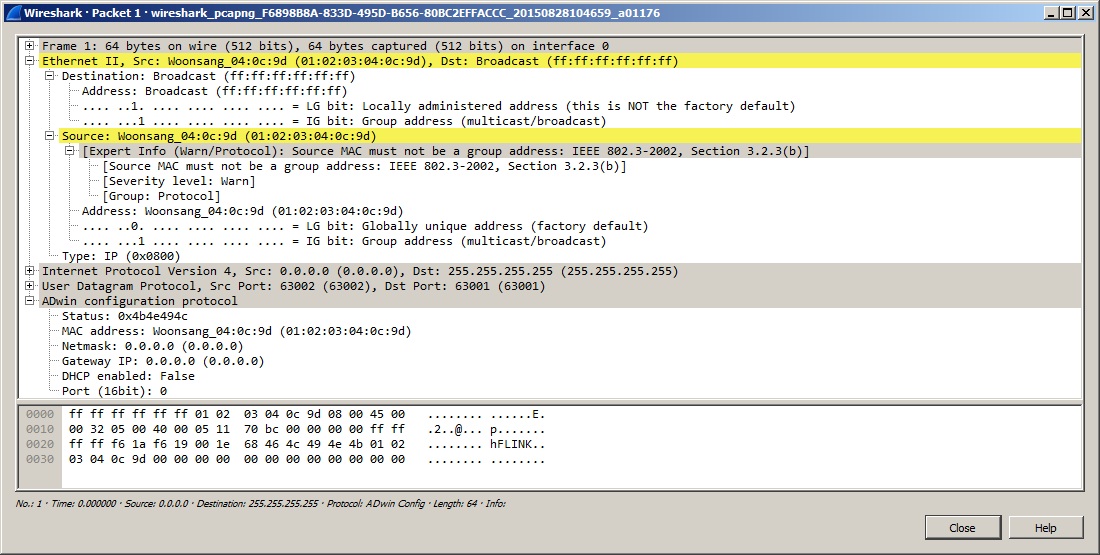Image resolution: width=1100 pixels, height=555 pixels.
Task: Click the packet summary status line
Action: click(x=260, y=504)
